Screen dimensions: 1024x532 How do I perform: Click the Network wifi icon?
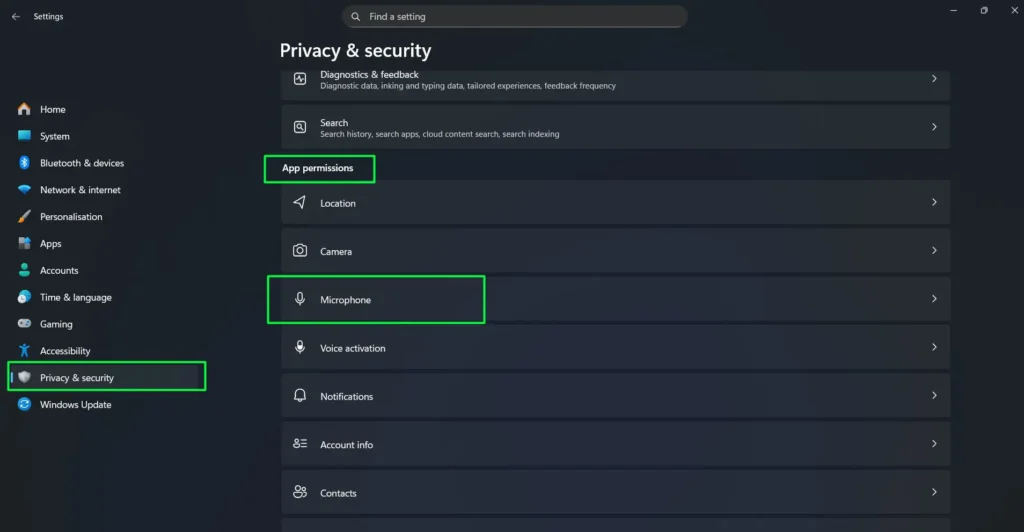(24, 189)
